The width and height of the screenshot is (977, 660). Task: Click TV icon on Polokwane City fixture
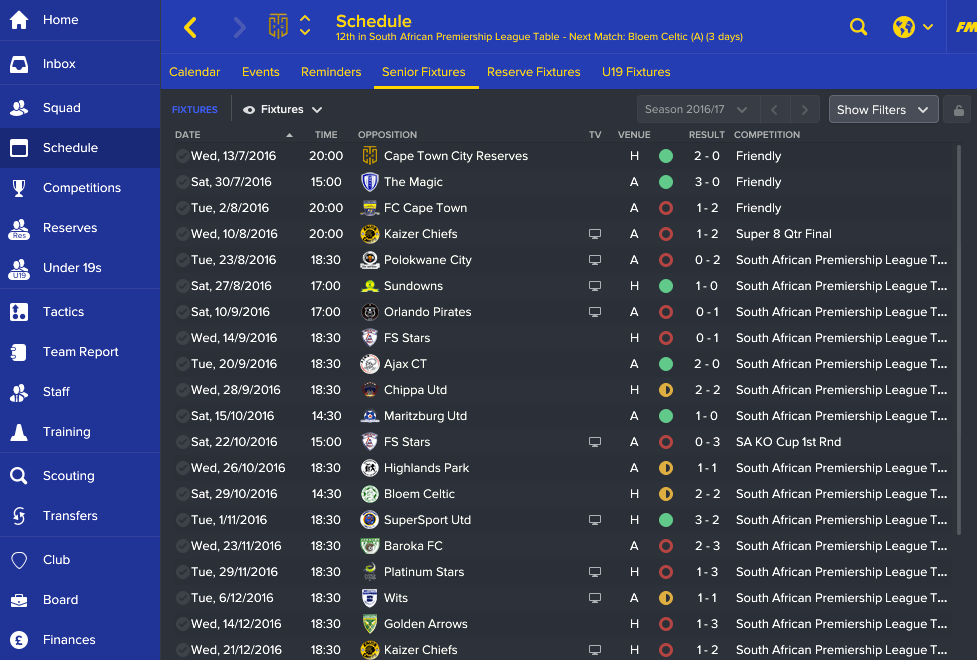[x=595, y=260]
